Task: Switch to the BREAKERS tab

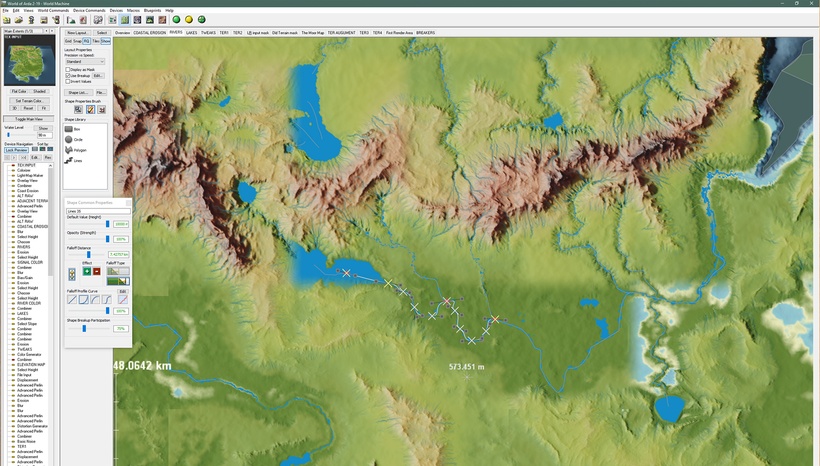Action: [x=426, y=33]
